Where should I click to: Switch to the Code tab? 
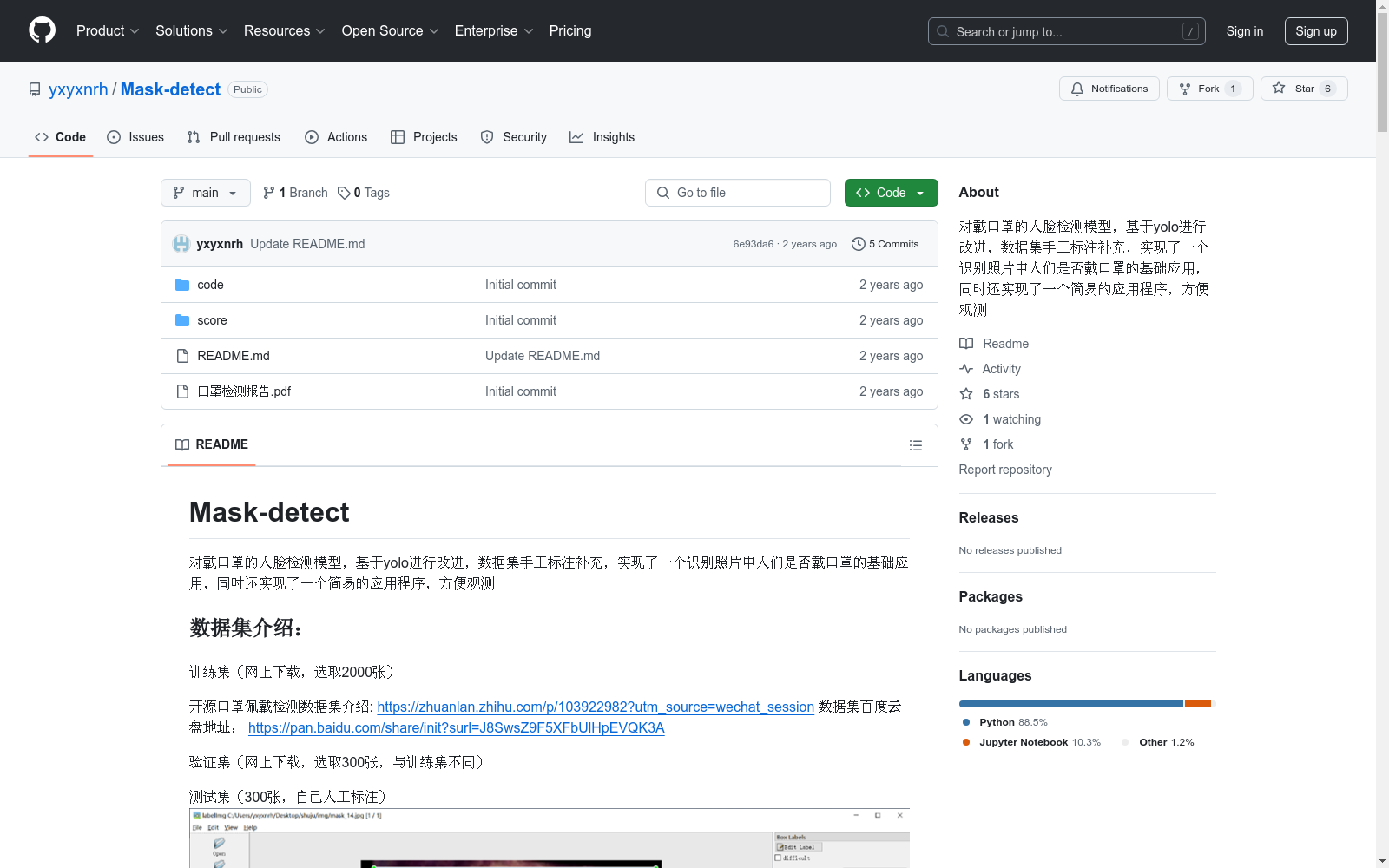point(61,137)
